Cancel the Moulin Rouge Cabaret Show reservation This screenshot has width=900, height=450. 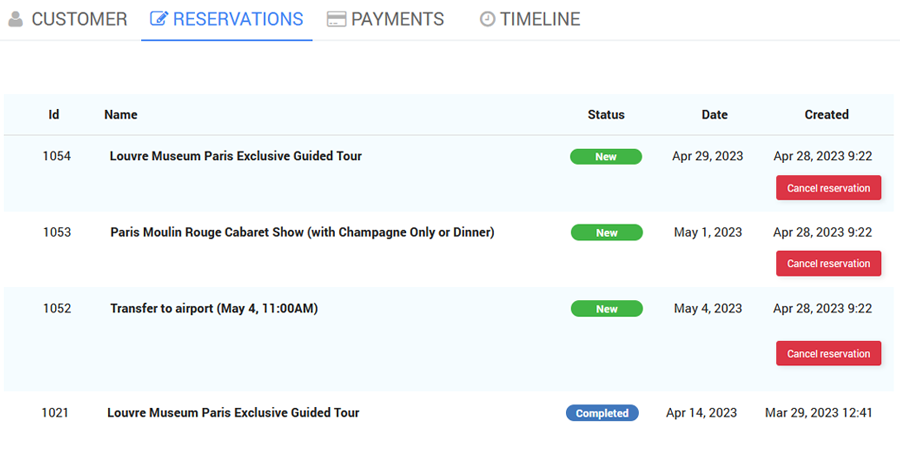coord(828,264)
